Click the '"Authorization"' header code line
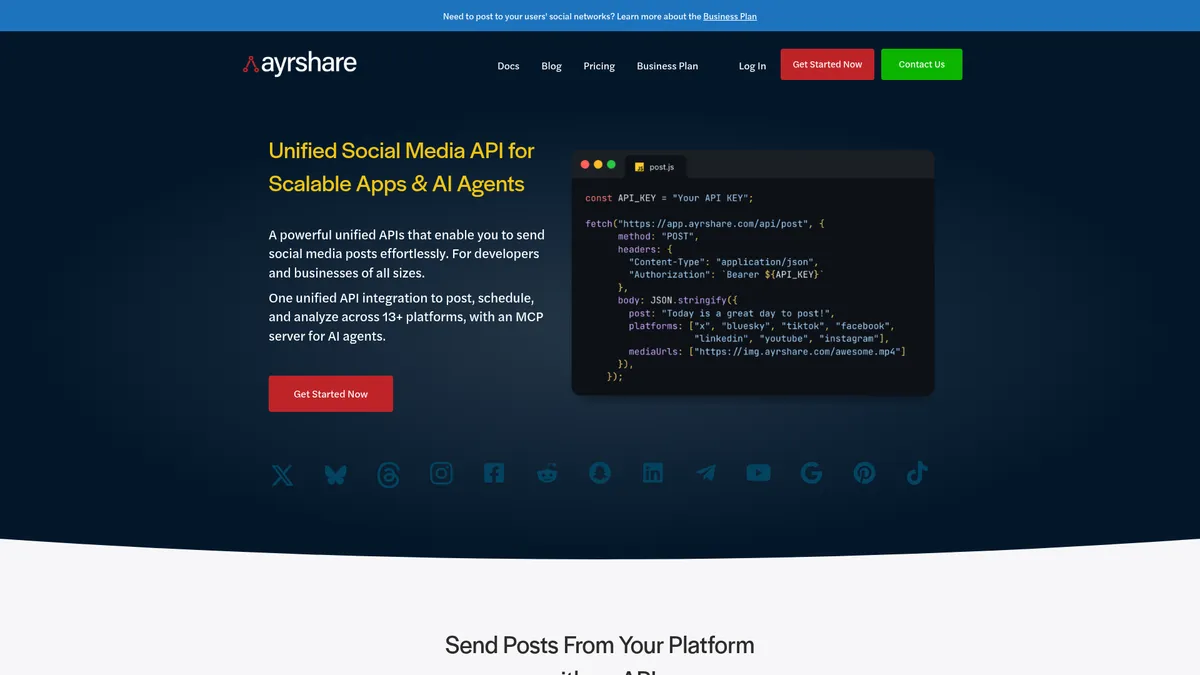Image resolution: width=1200 pixels, height=675 pixels. coord(726,274)
